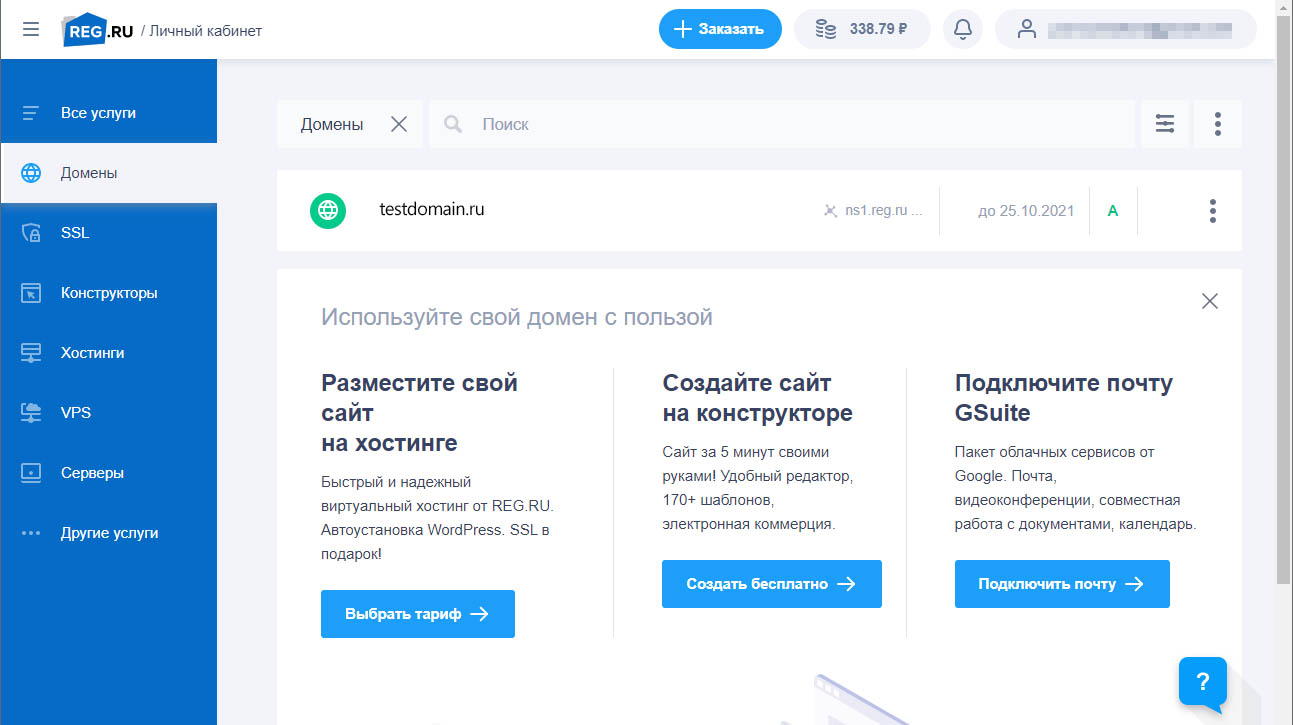This screenshot has height=725, width=1293.
Task: Click heading Разместите свой сайт на хостинге
Action: coord(420,412)
